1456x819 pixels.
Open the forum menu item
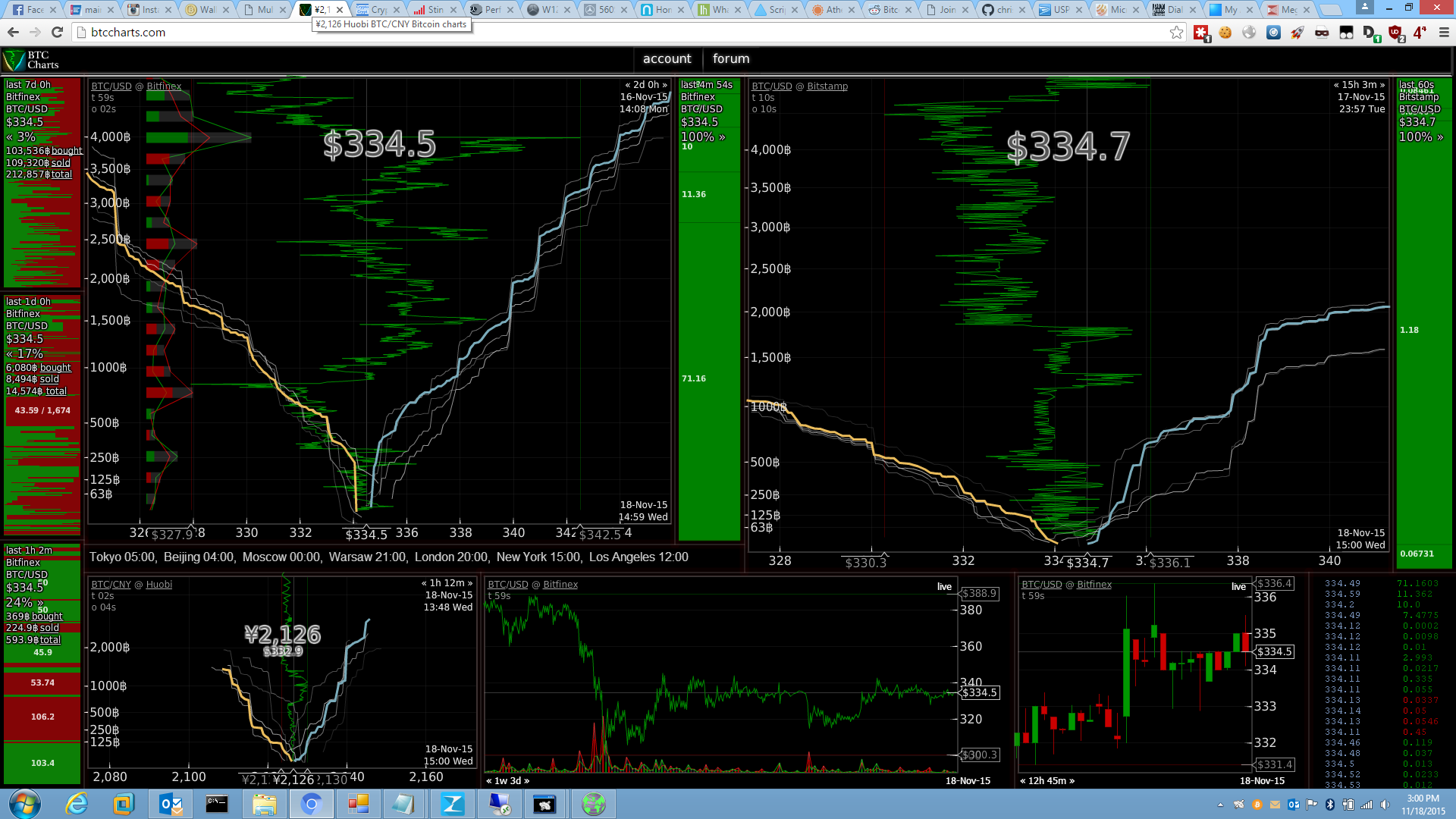[731, 59]
